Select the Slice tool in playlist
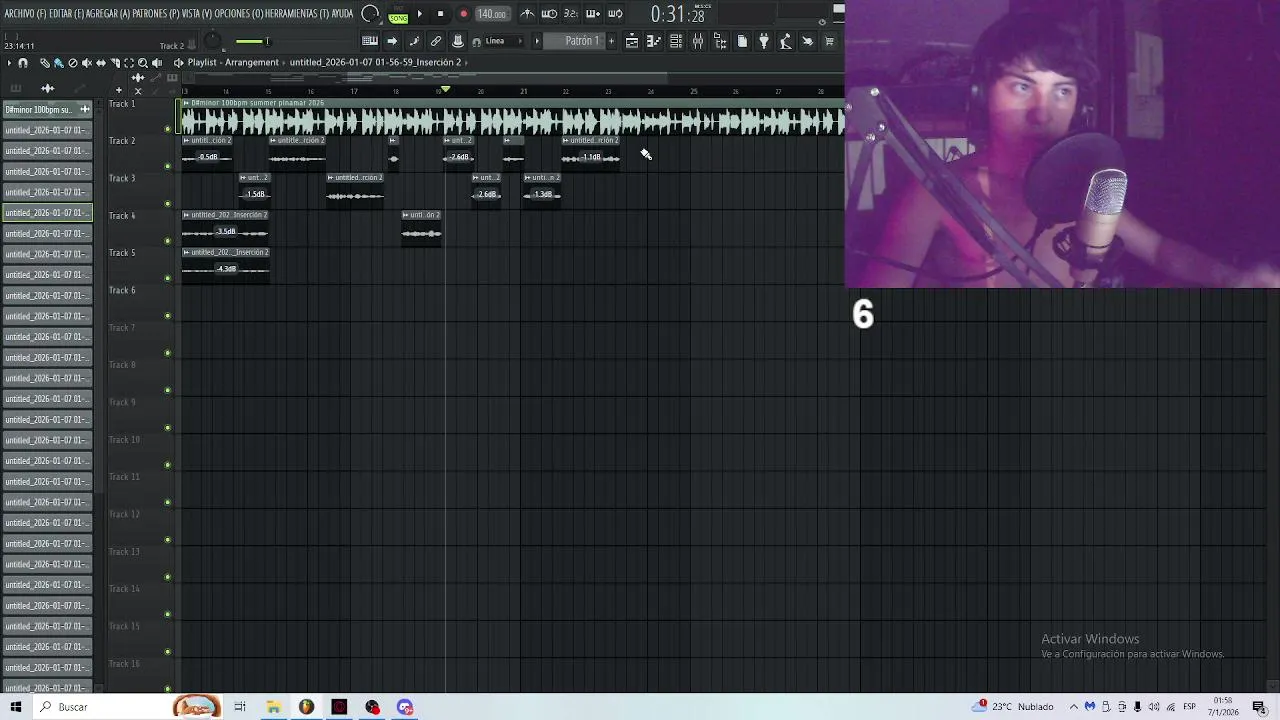Image resolution: width=1280 pixels, height=720 pixels. [x=115, y=63]
